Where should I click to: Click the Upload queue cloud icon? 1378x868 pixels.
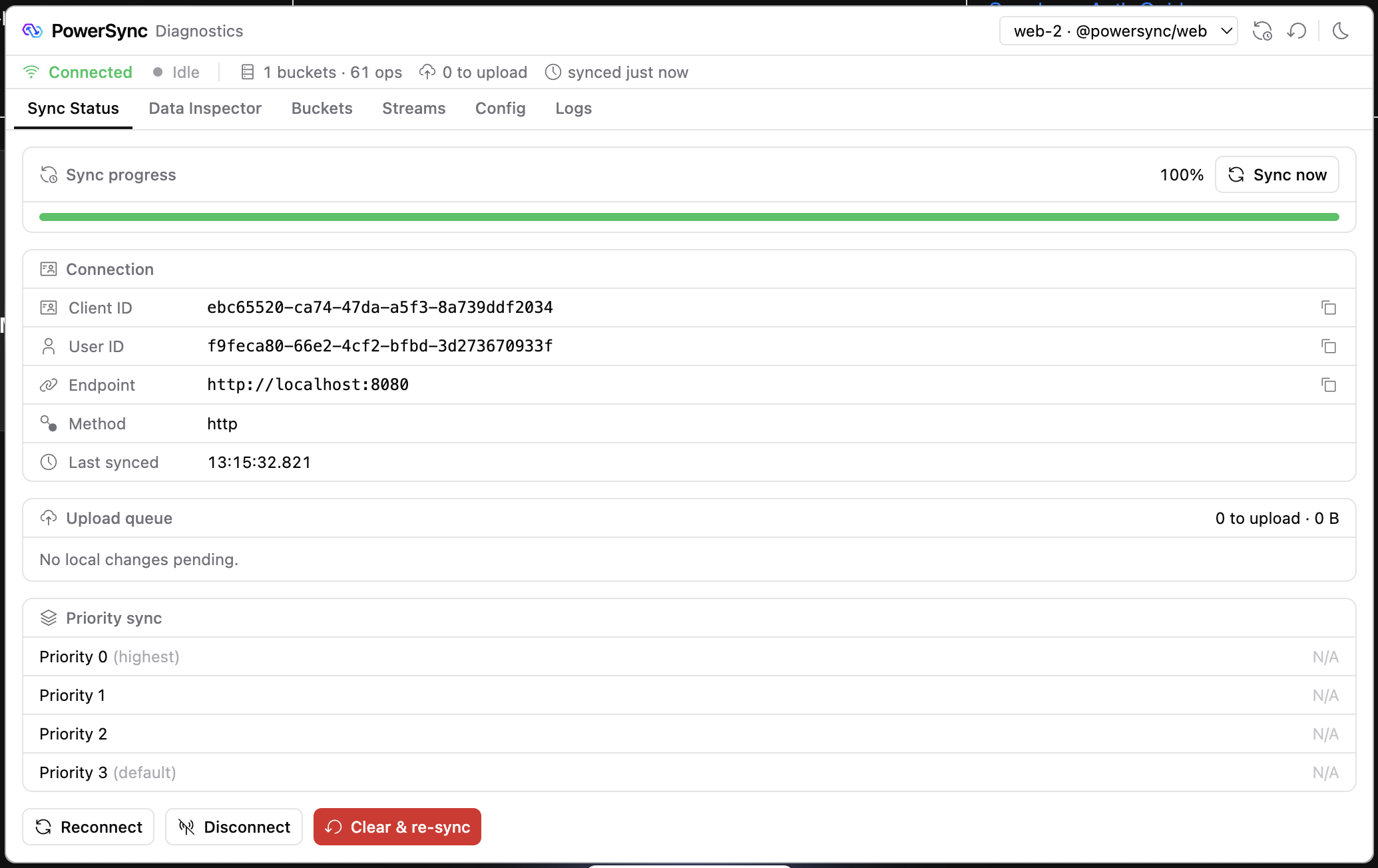[49, 518]
